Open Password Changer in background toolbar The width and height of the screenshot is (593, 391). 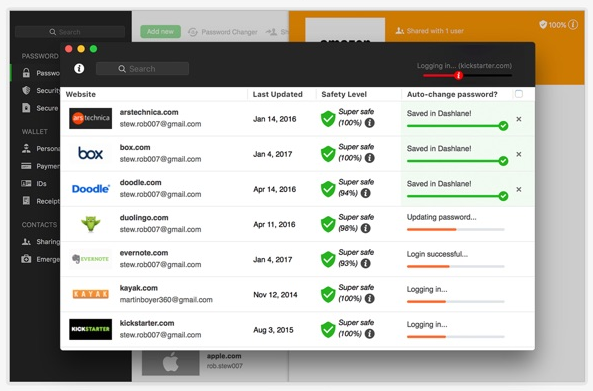[x=223, y=32]
